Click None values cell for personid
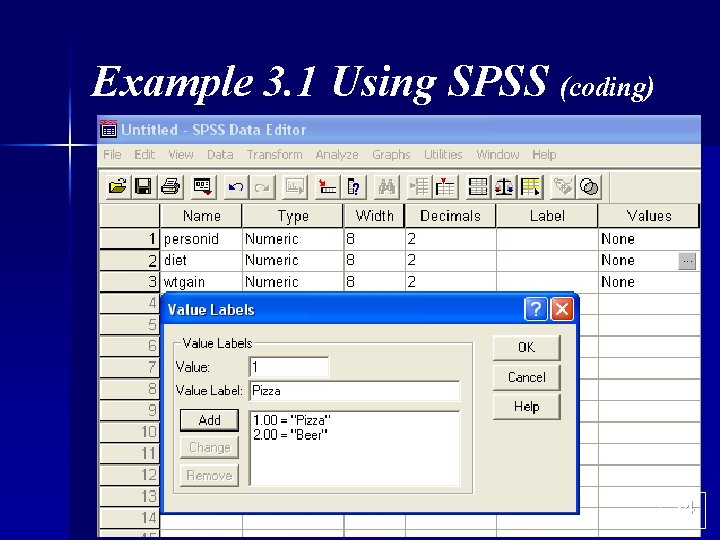Viewport: 720px width, 540px height. tap(649, 239)
